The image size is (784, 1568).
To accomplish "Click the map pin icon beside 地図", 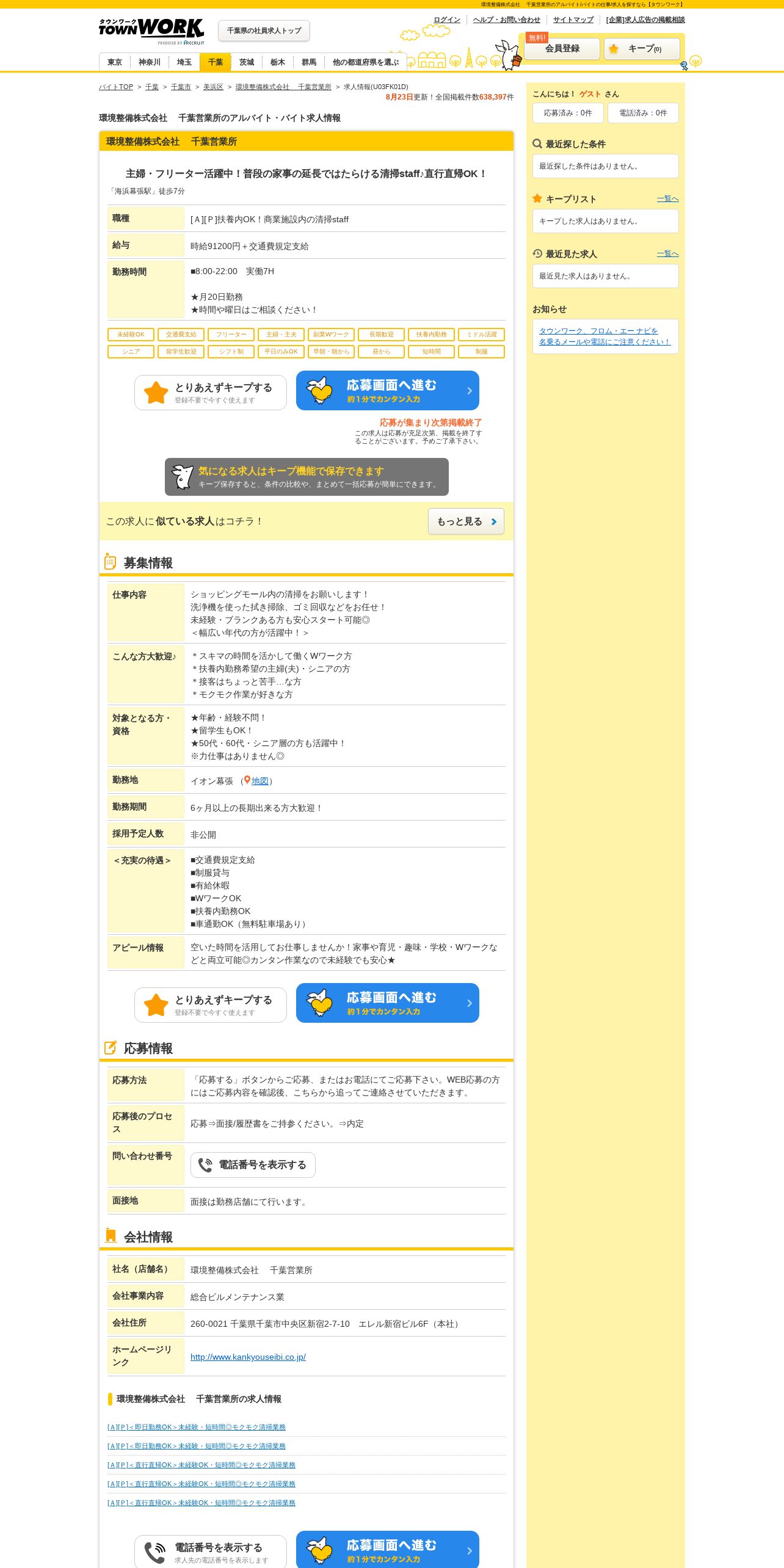I will click(247, 780).
